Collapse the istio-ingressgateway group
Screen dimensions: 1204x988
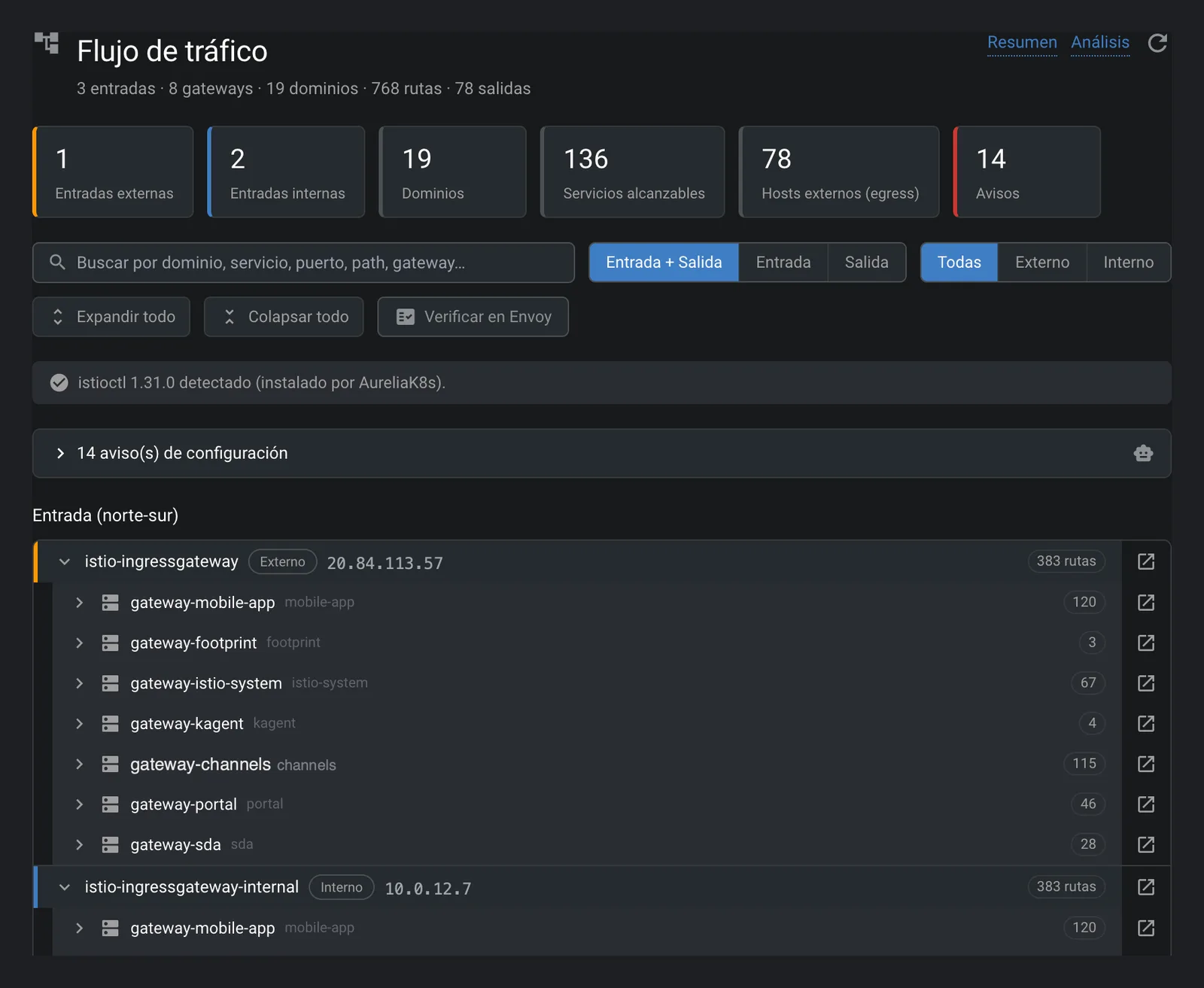coord(65,562)
